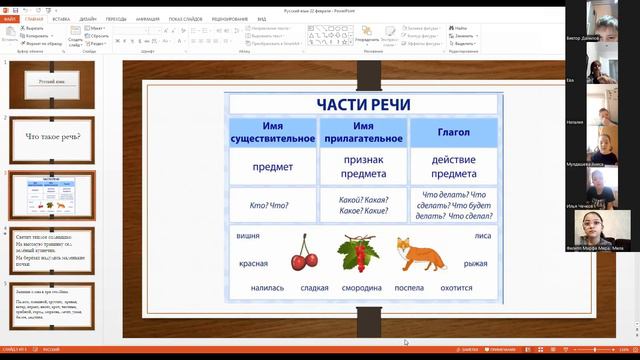Open ПРИМЕЧАНИЯ comments in status bar
The image size is (640, 360).
[500, 350]
